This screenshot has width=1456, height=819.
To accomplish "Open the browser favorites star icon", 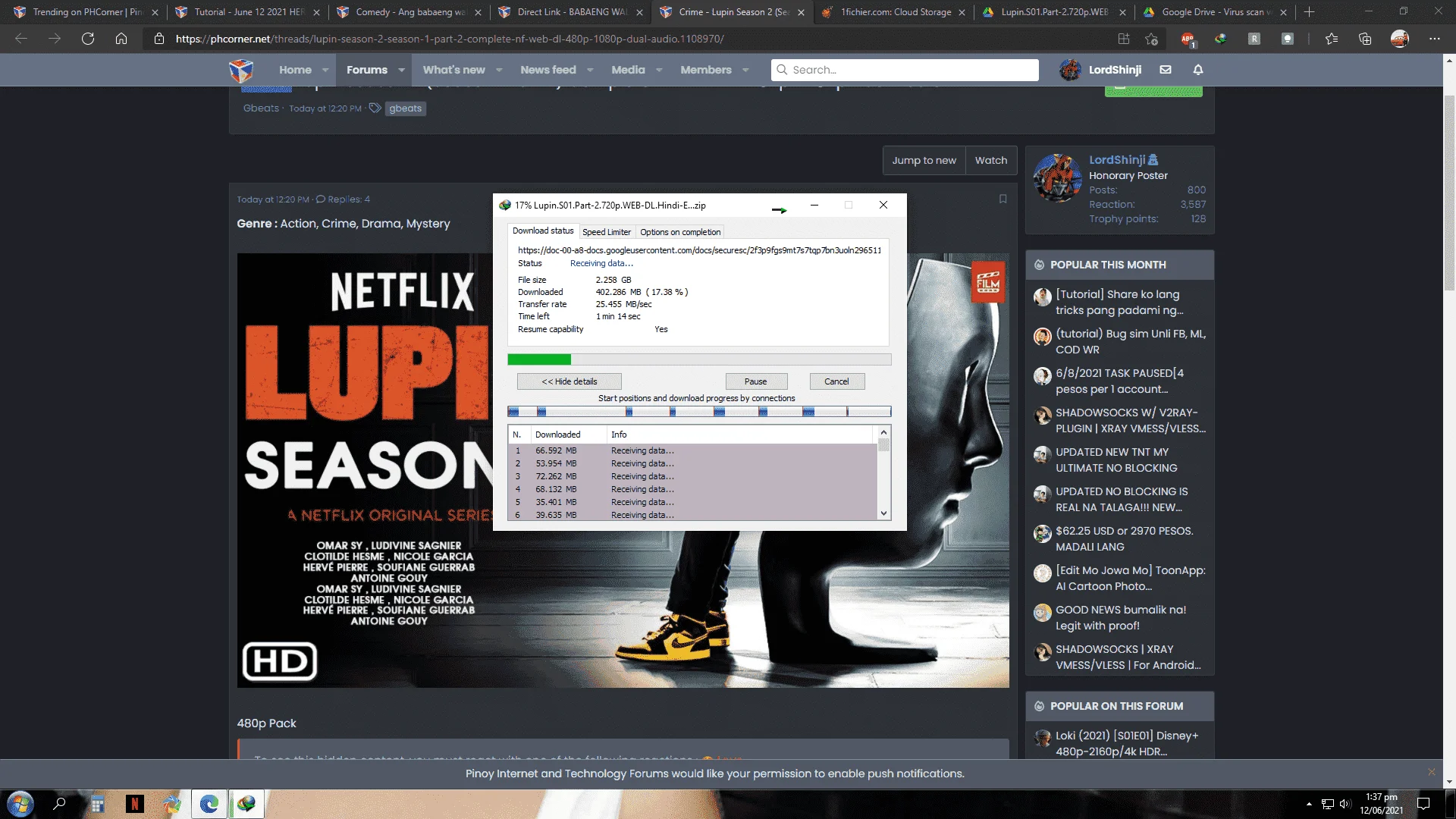I will point(1332,39).
